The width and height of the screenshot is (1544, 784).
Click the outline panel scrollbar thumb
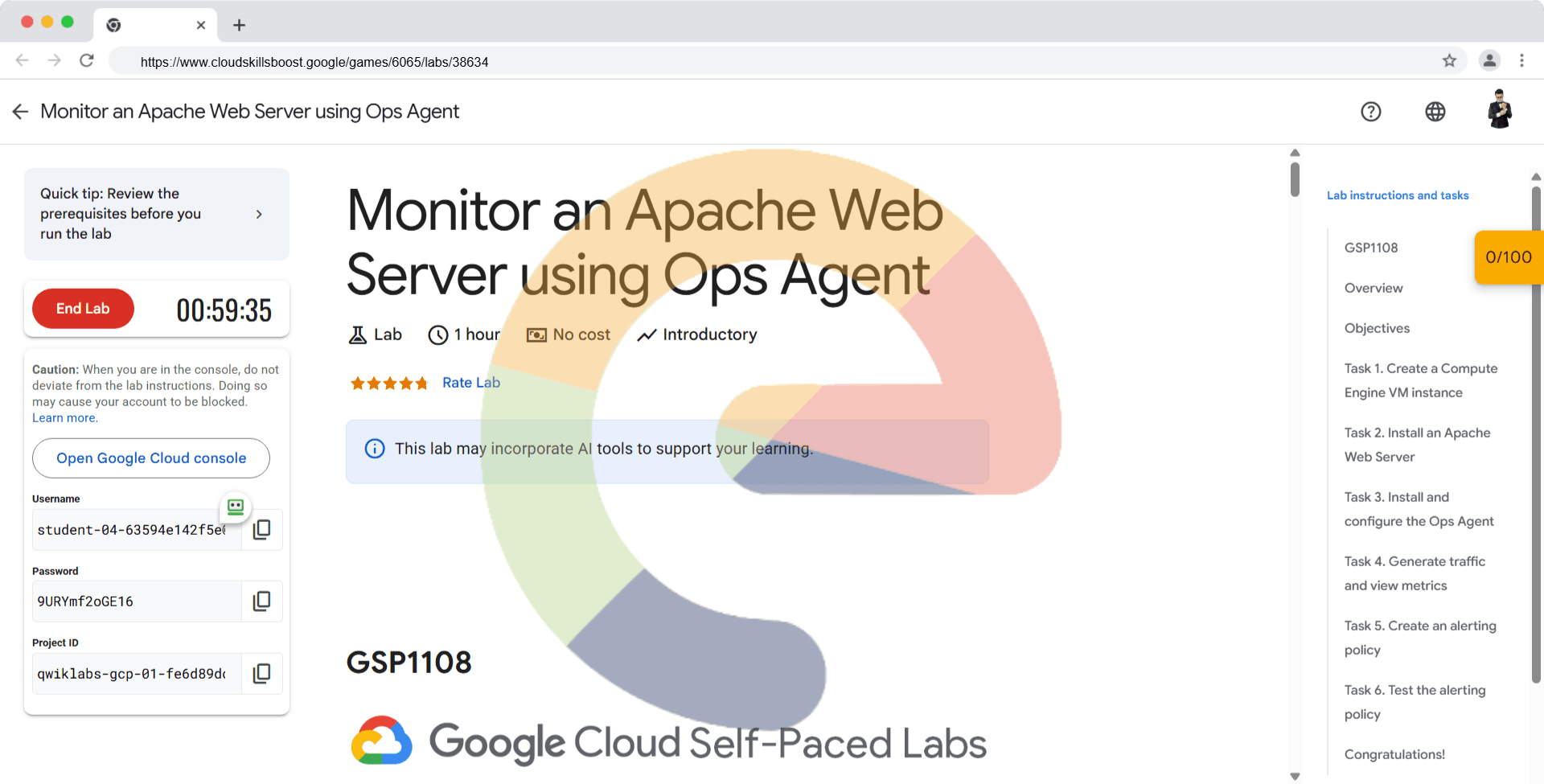point(1536,434)
